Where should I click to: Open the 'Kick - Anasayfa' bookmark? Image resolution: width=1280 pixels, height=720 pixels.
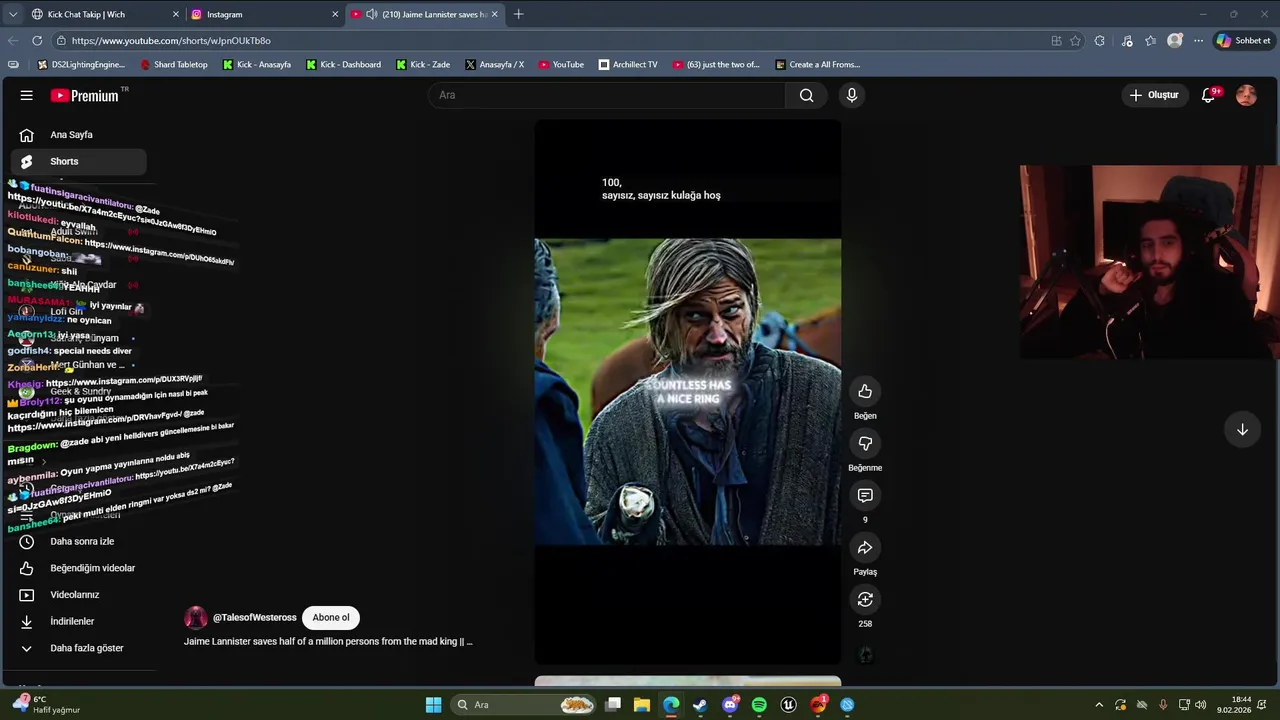click(x=257, y=64)
